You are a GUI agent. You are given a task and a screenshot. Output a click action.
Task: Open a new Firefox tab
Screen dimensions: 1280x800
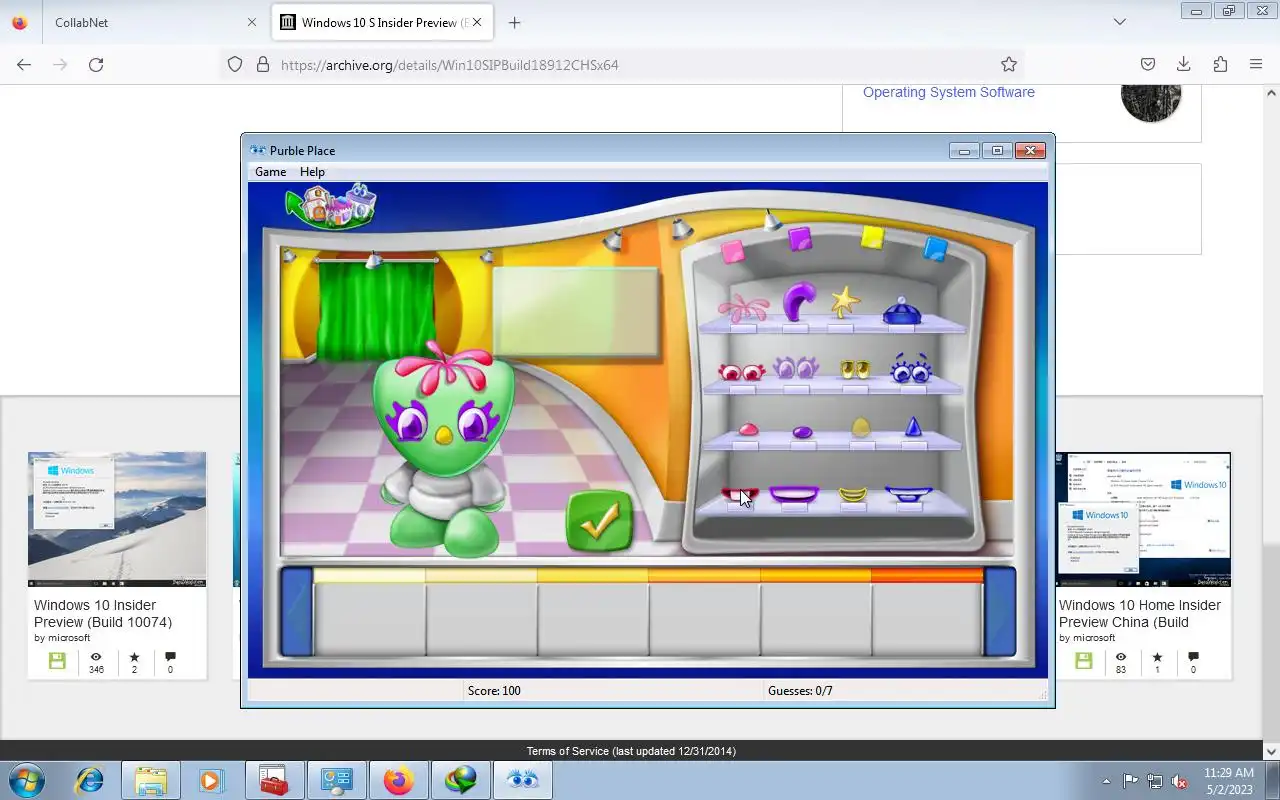[x=514, y=22]
